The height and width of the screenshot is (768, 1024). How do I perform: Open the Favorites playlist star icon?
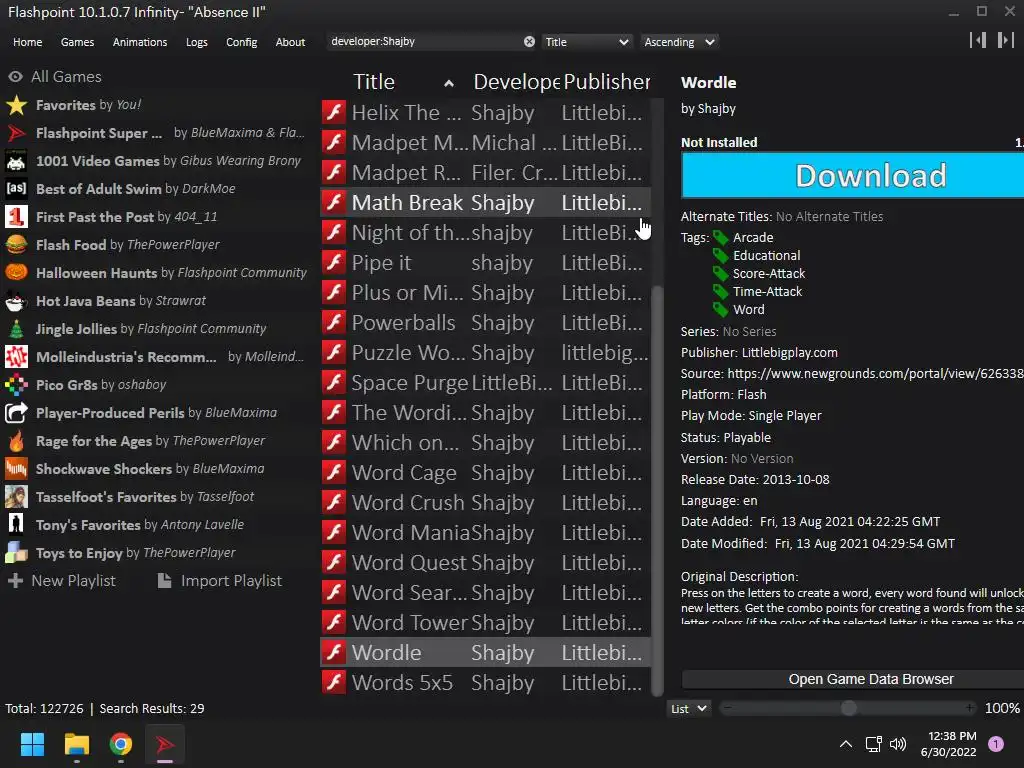tap(16, 105)
